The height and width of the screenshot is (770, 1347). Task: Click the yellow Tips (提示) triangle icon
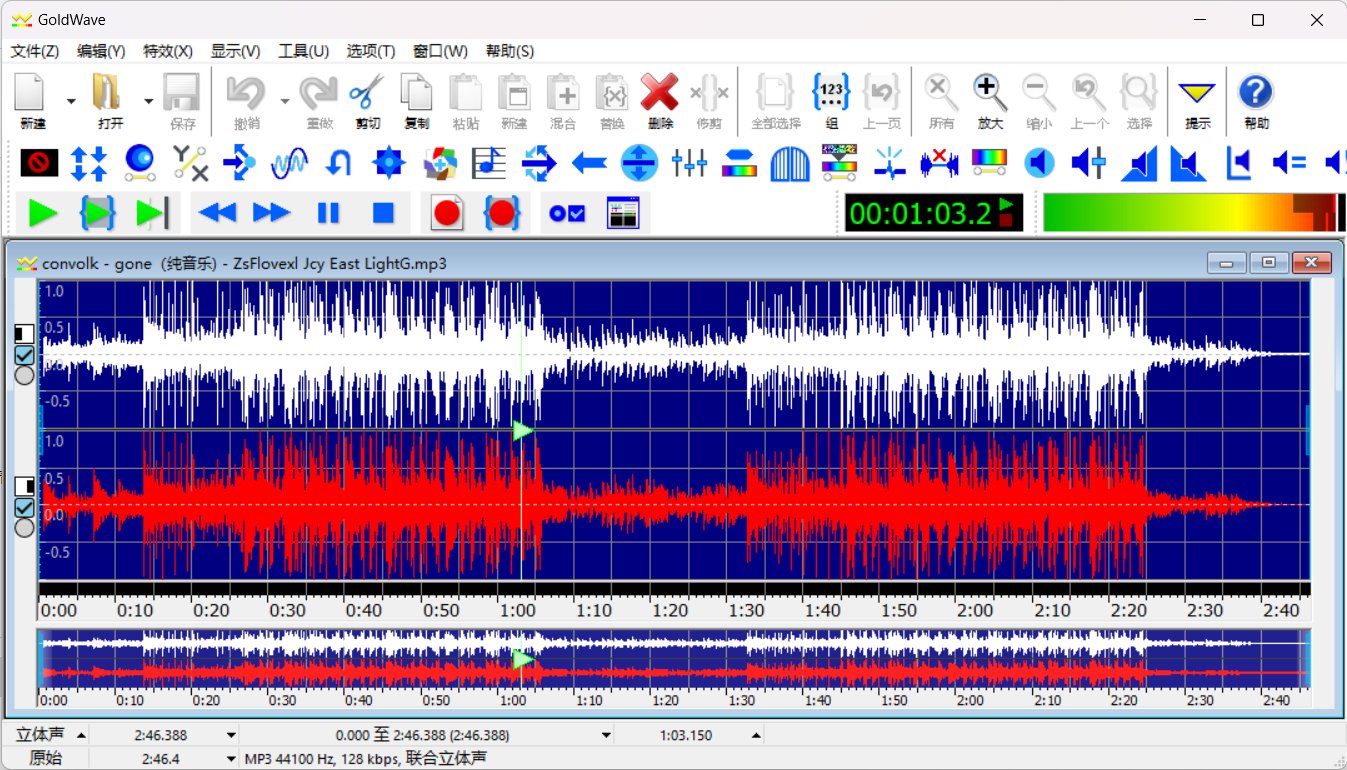1196,101
